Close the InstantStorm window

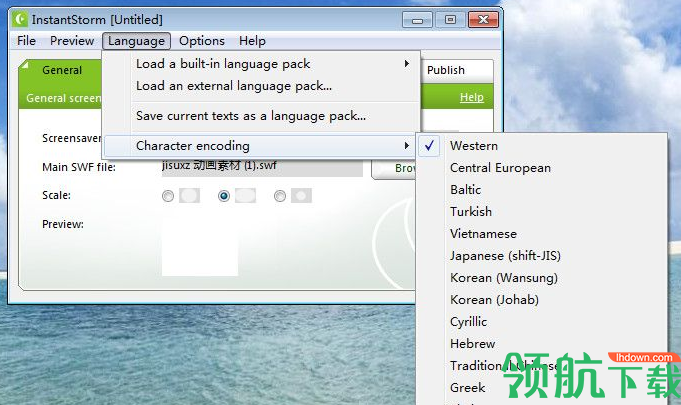pos(483,20)
